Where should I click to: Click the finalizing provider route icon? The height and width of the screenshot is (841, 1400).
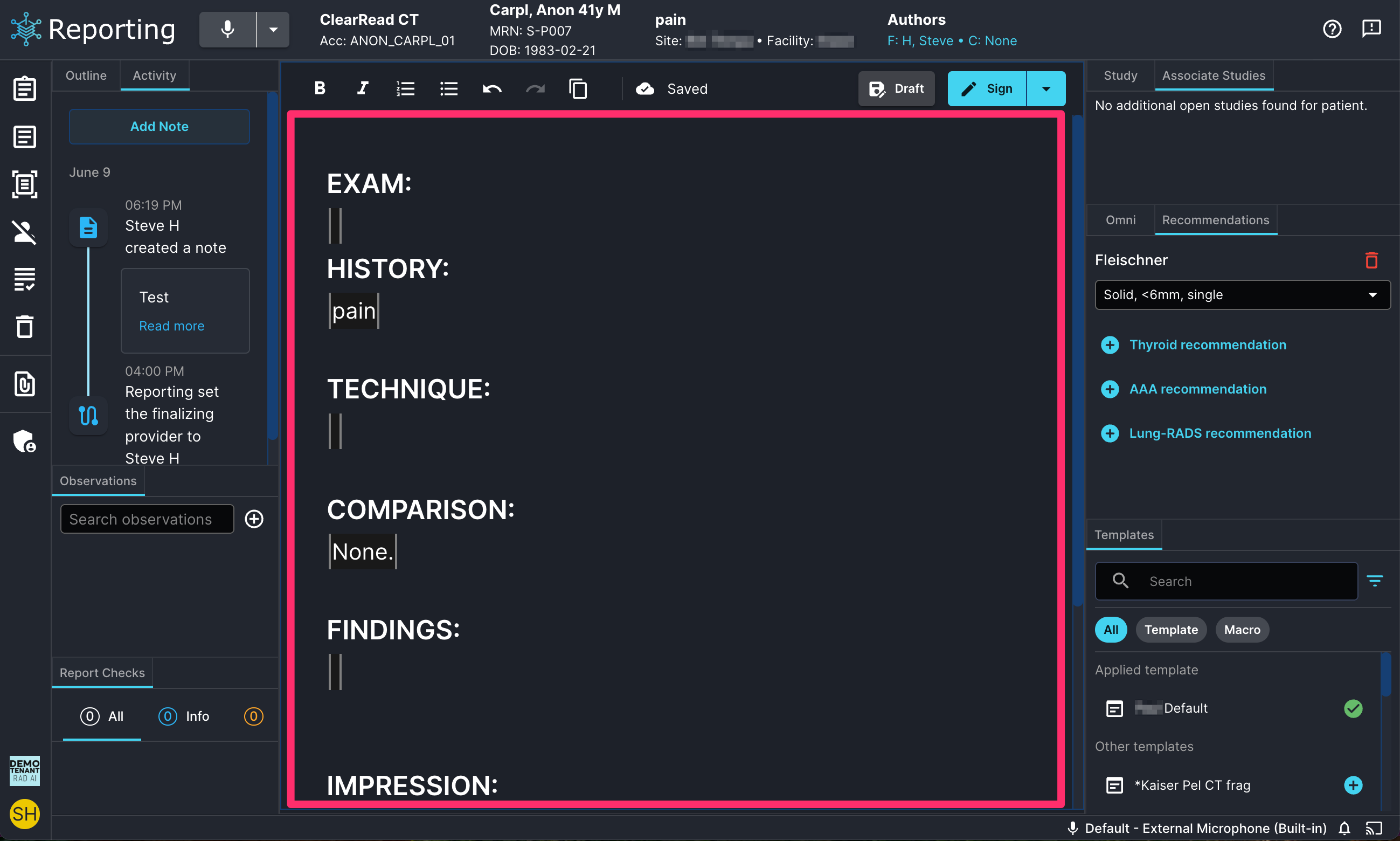pos(88,416)
